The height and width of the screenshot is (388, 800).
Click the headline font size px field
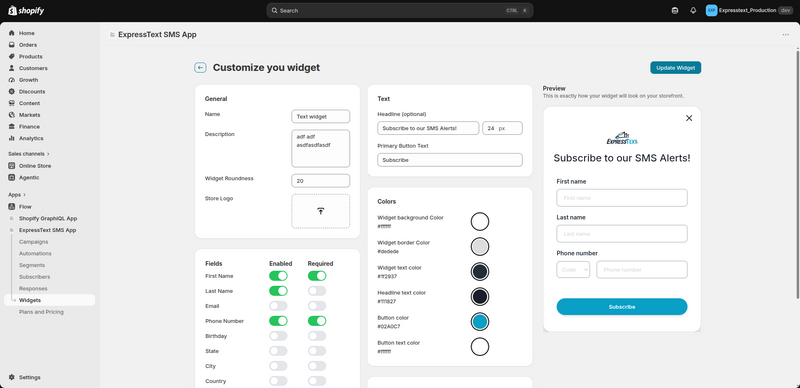point(503,128)
